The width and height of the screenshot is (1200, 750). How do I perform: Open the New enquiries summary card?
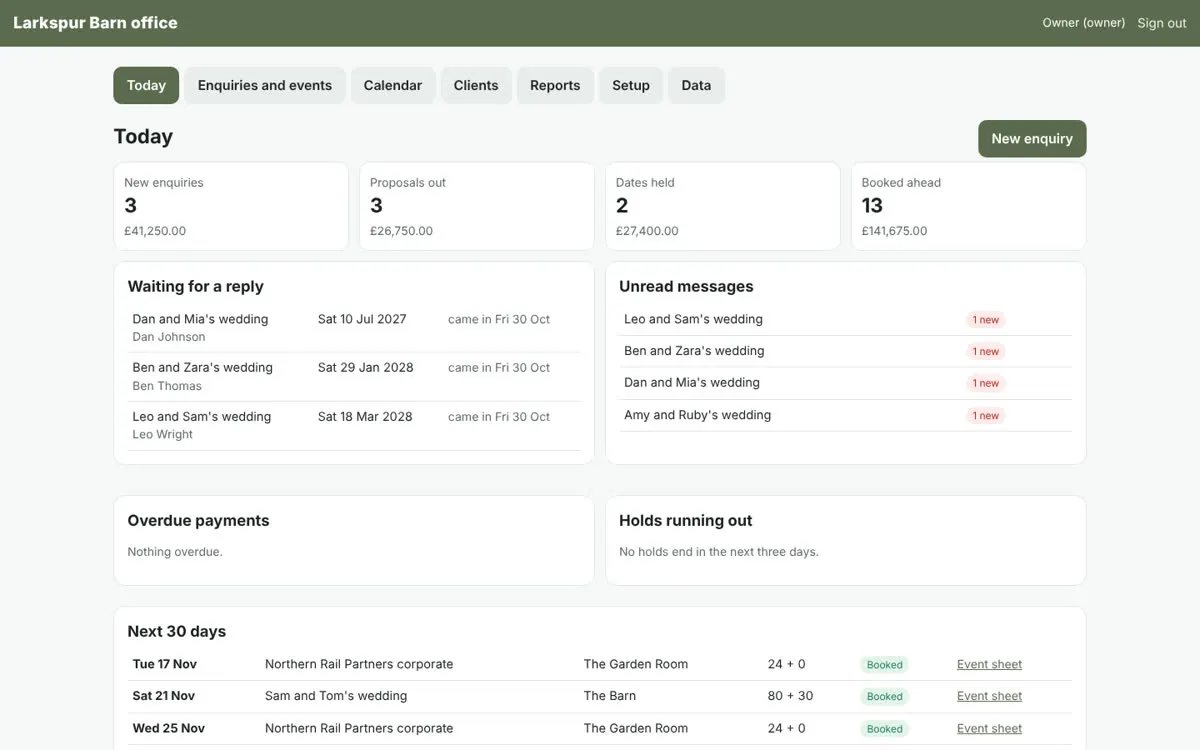pyautogui.click(x=231, y=206)
